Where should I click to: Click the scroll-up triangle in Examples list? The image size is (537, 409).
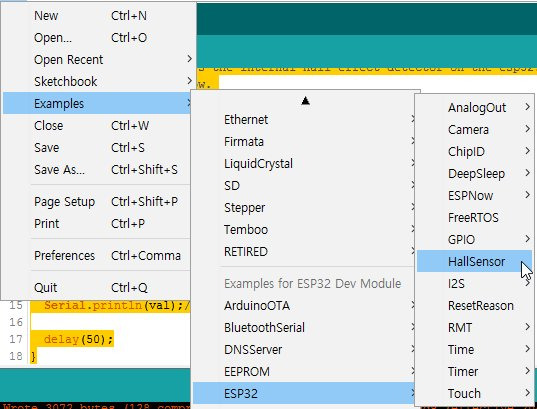tap(305, 101)
